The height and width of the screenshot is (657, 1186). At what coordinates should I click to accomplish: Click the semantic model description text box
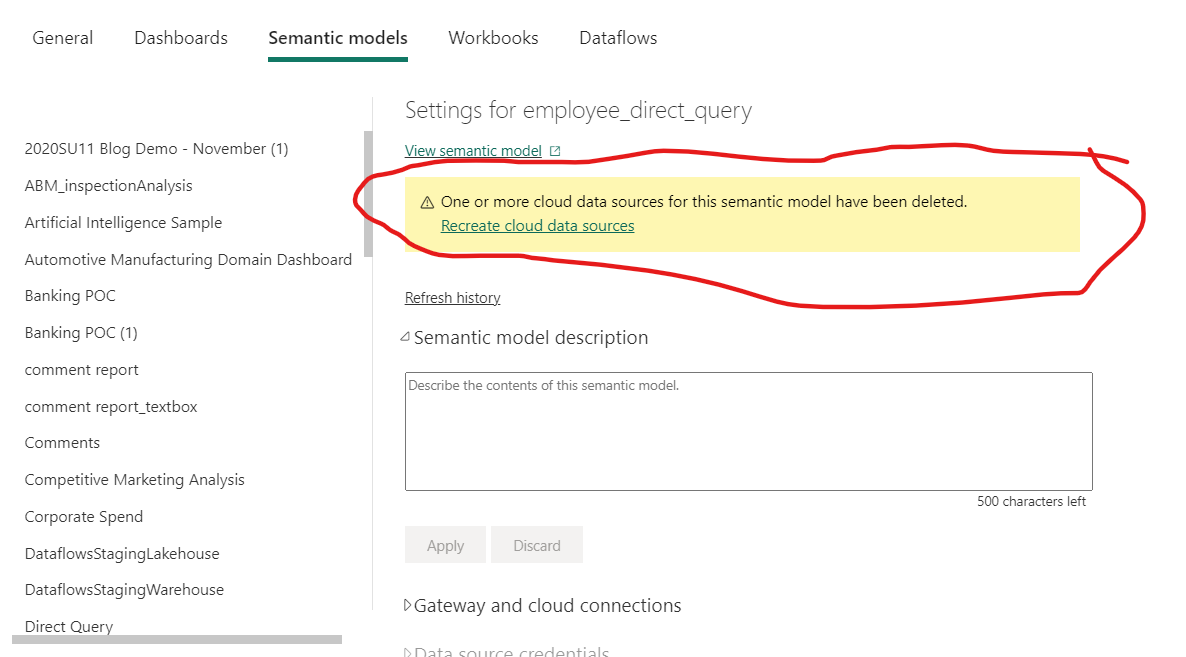pyautogui.click(x=749, y=431)
